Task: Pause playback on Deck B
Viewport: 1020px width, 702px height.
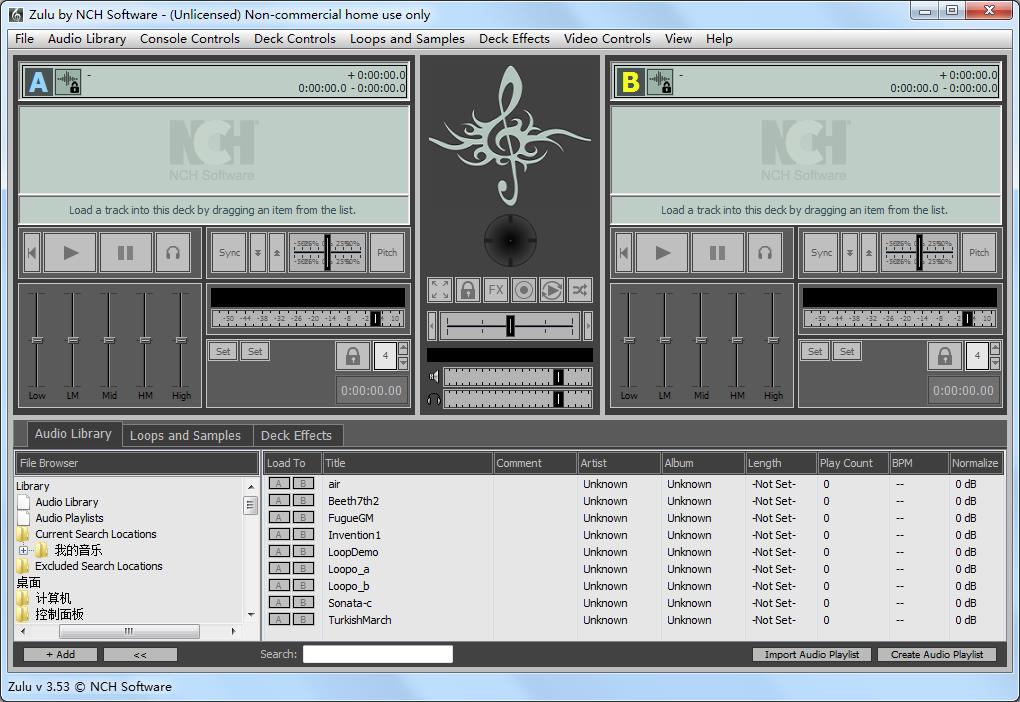Action: coord(718,252)
